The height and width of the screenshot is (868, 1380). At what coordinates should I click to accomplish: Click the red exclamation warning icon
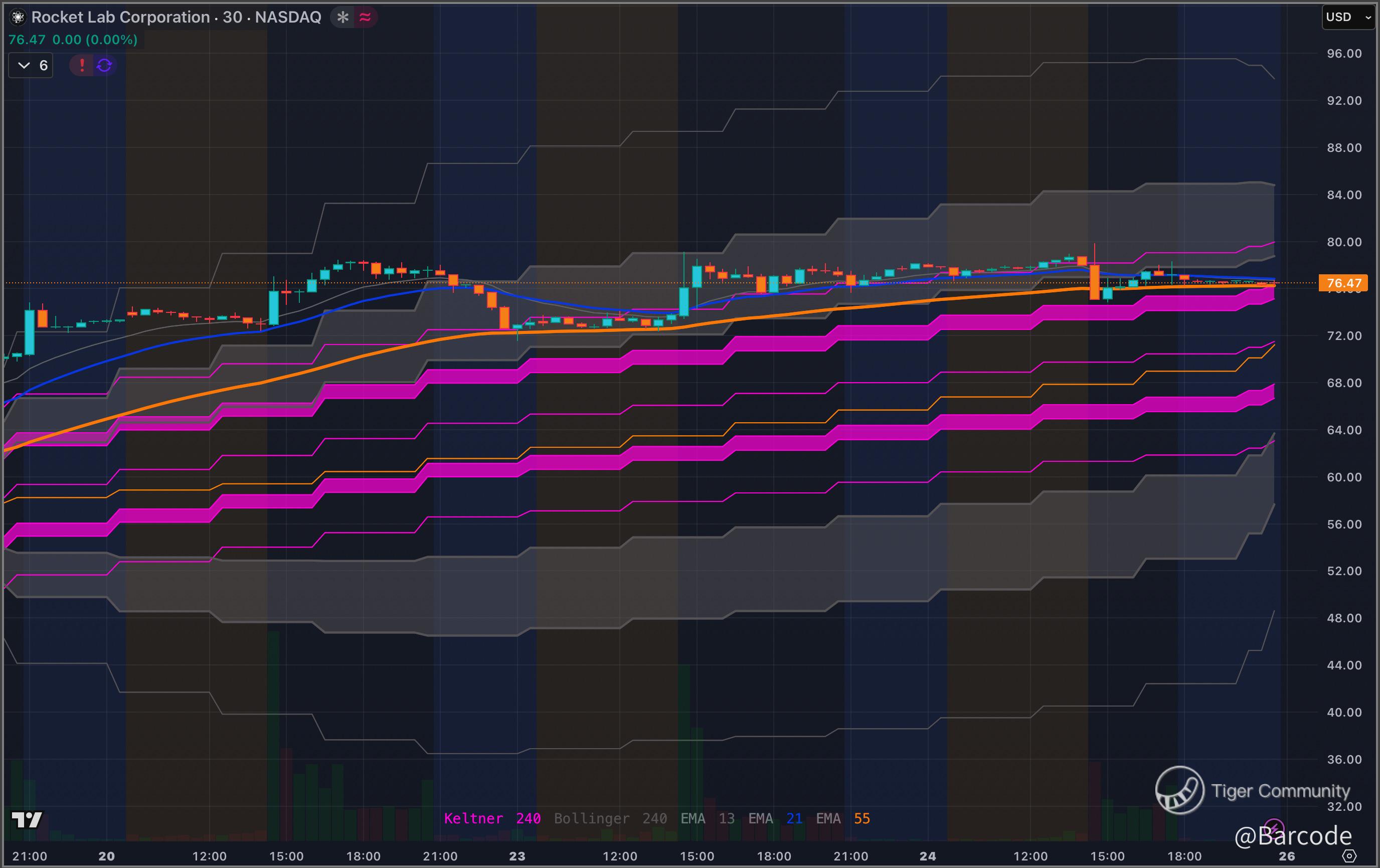click(x=82, y=65)
